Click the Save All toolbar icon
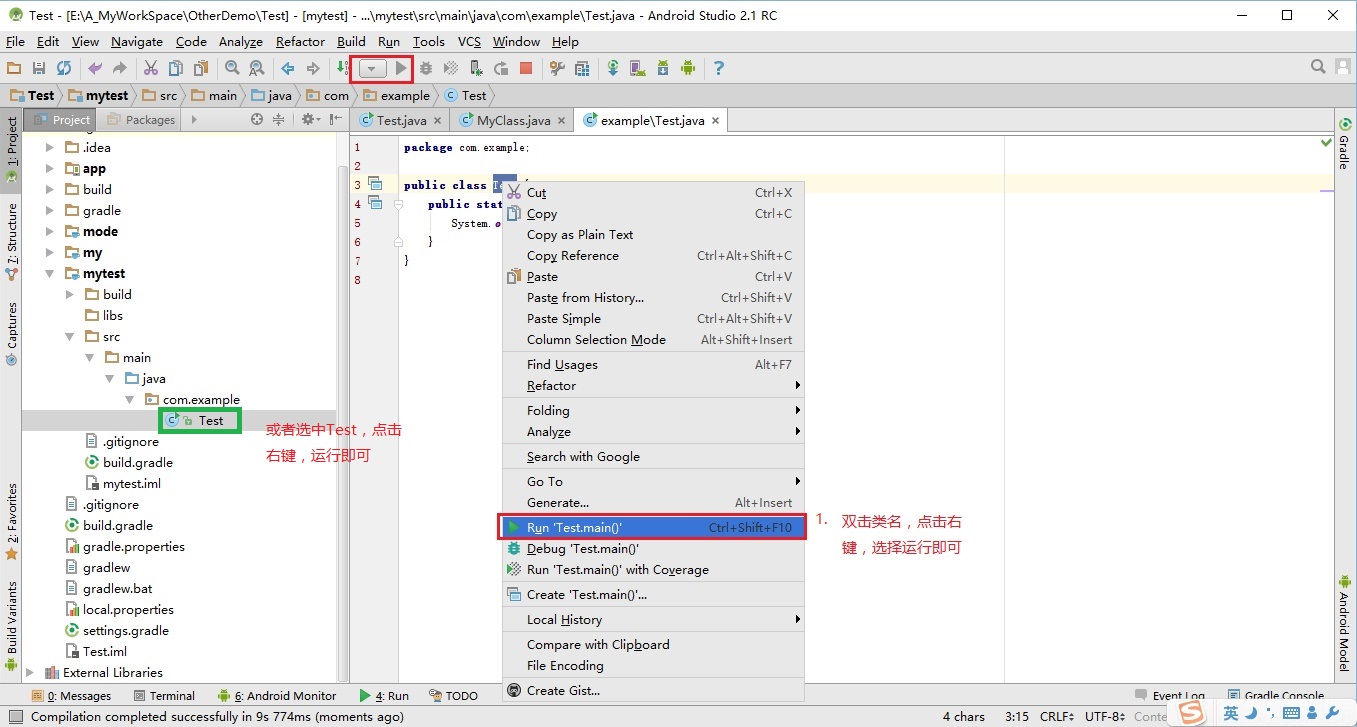Viewport: 1357px width, 727px height. click(39, 68)
